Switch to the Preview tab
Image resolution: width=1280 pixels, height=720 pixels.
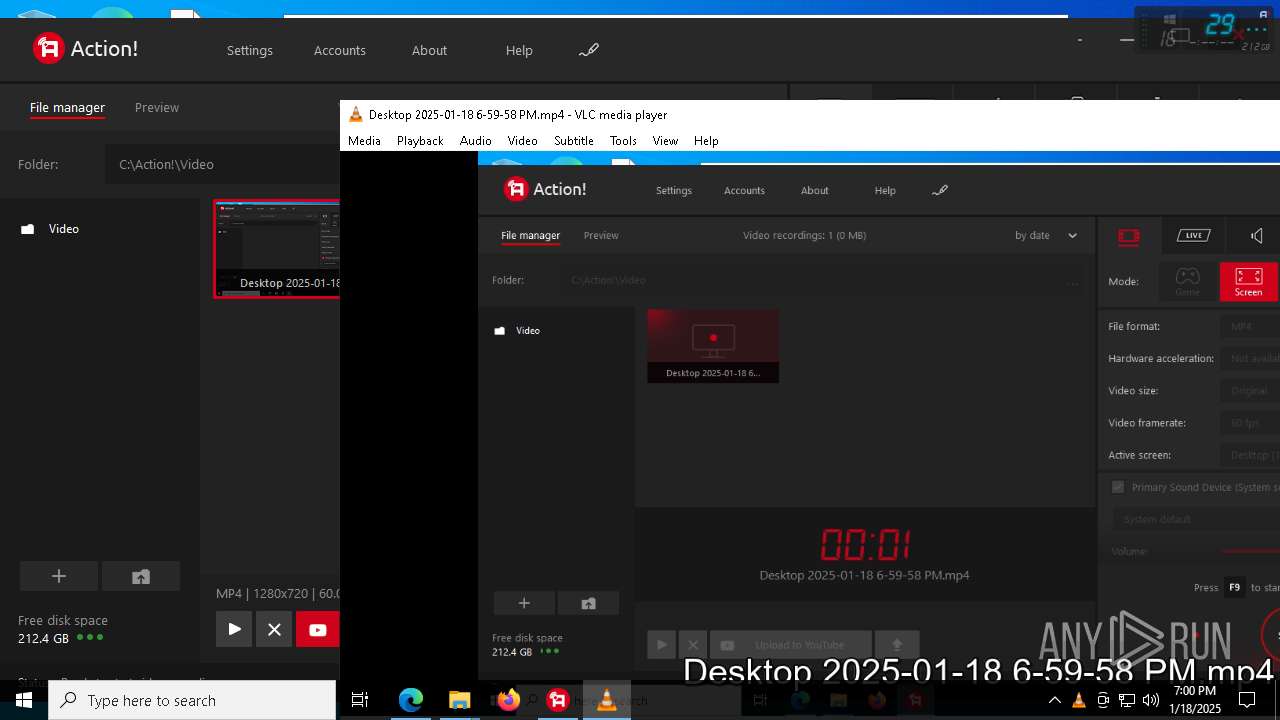[x=157, y=107]
